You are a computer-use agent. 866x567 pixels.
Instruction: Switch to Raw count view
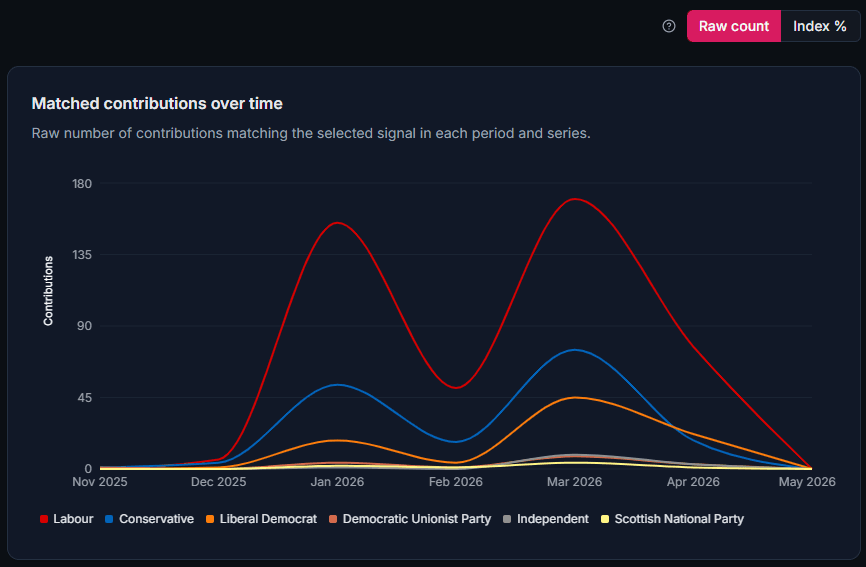[x=734, y=26]
